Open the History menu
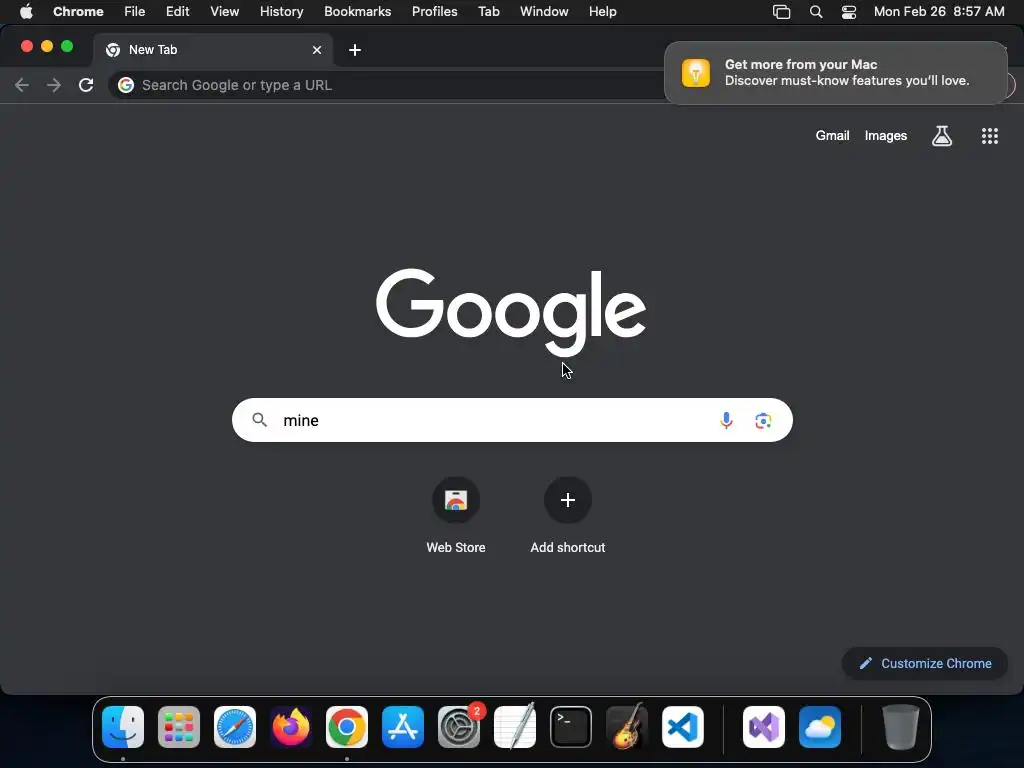Viewport: 1024px width, 768px height. [281, 12]
